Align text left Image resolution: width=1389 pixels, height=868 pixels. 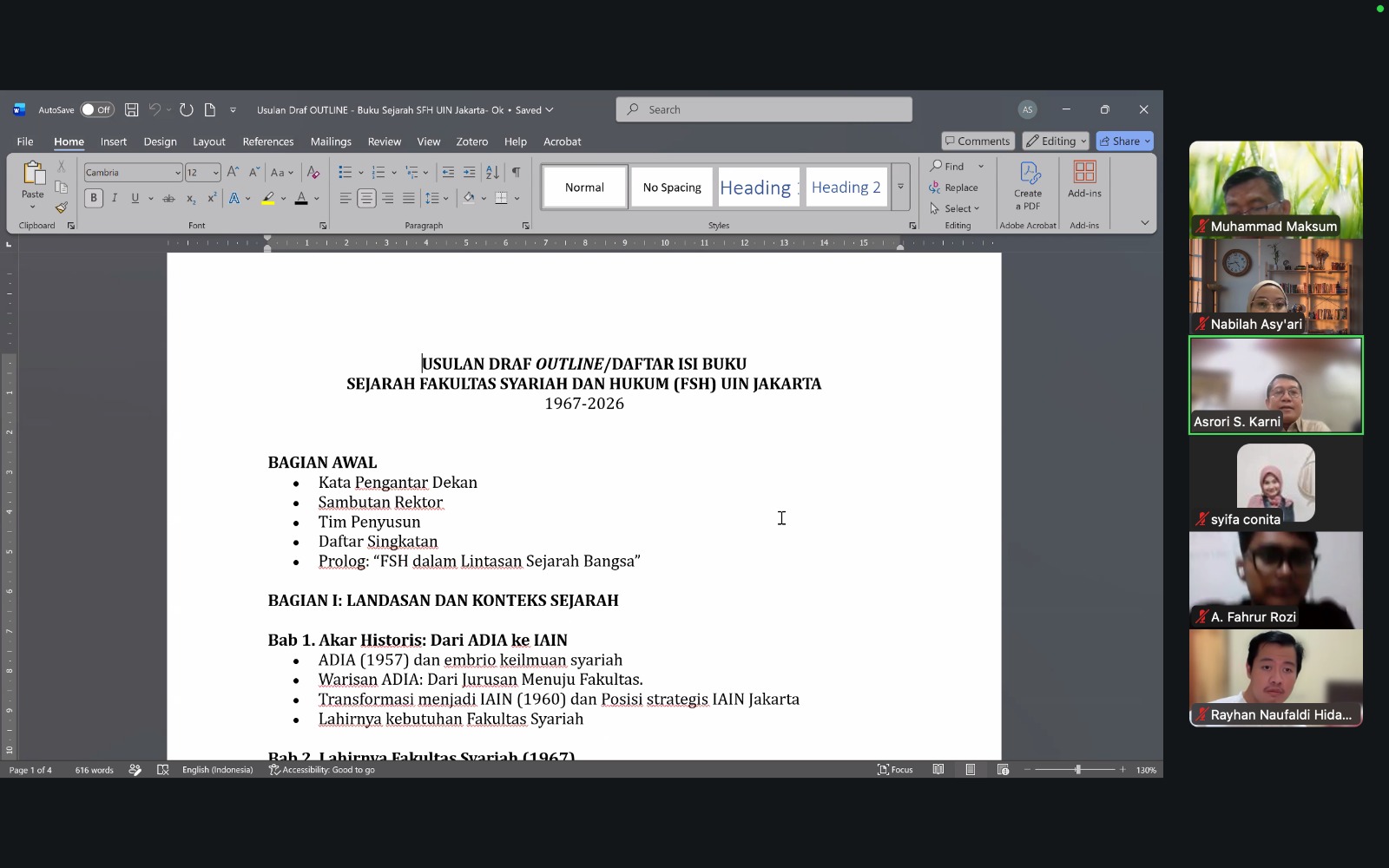tap(346, 198)
